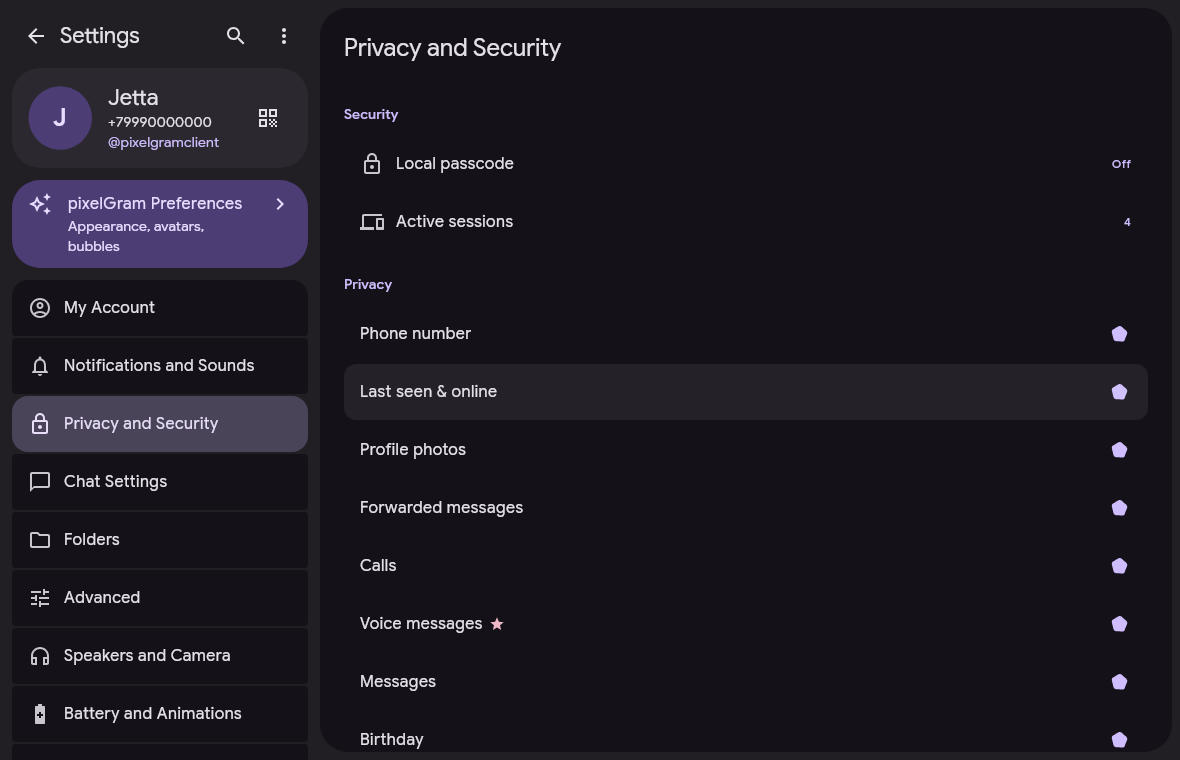Click the pentagon icon beside Phone number

1119,334
